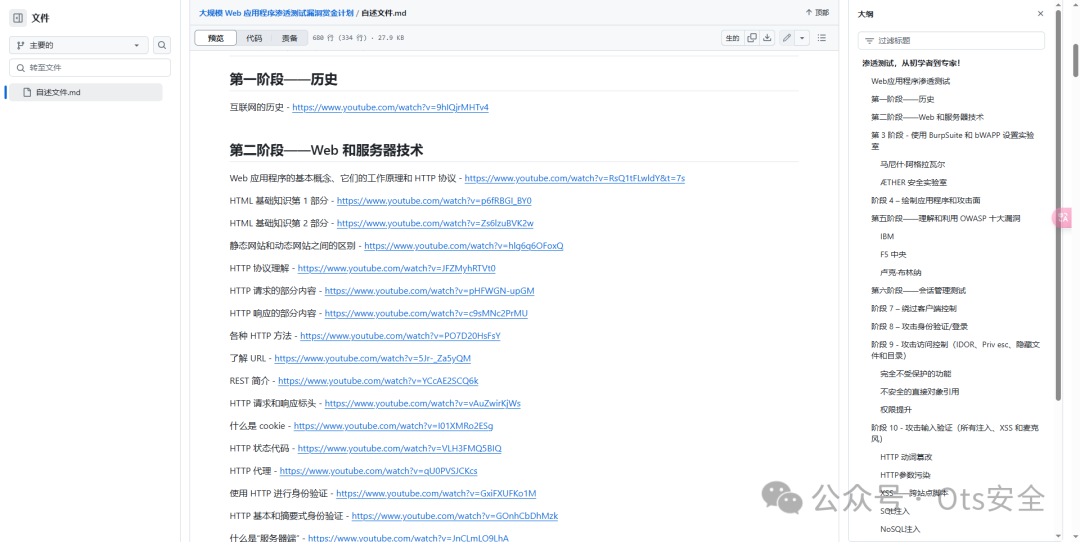Go to outline item 第一阶段——历史
Screen dimensions: 1080x542
tap(902, 99)
